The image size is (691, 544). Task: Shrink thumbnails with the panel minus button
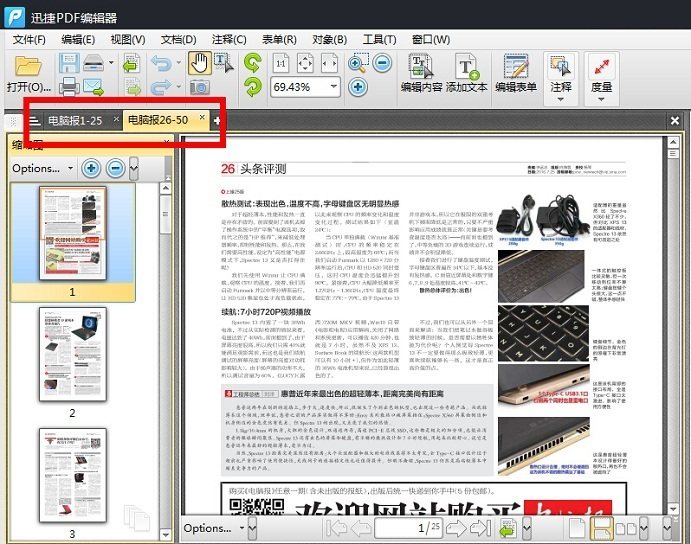coord(115,168)
